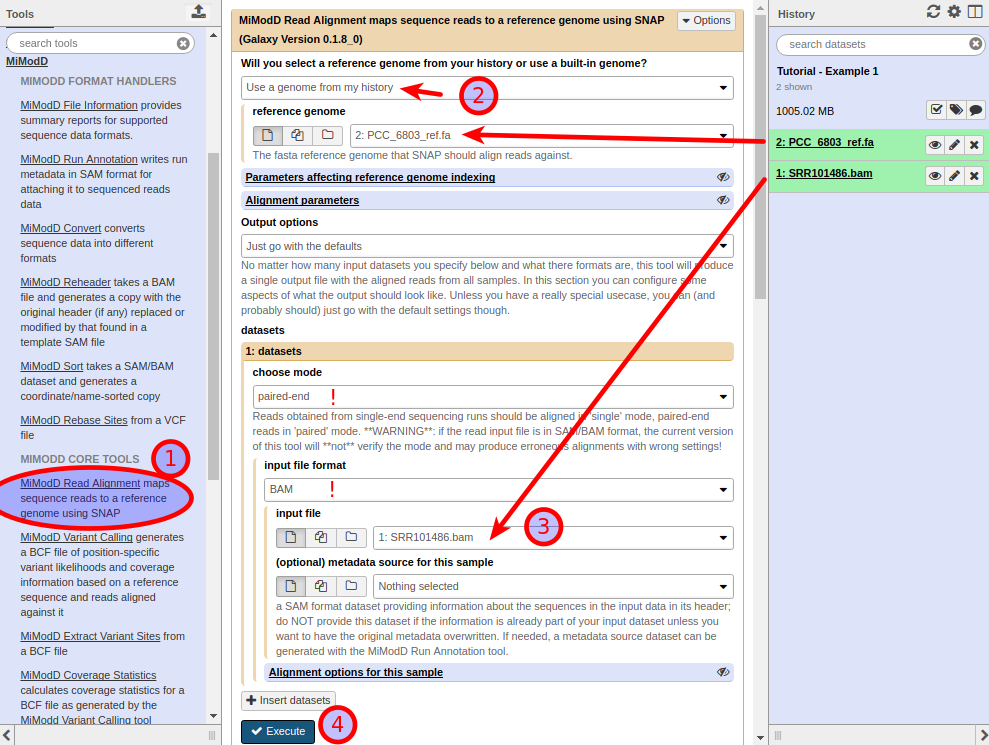Open MiModD Variant Calling tool
Screen dimensions: 989x745
click(76, 537)
